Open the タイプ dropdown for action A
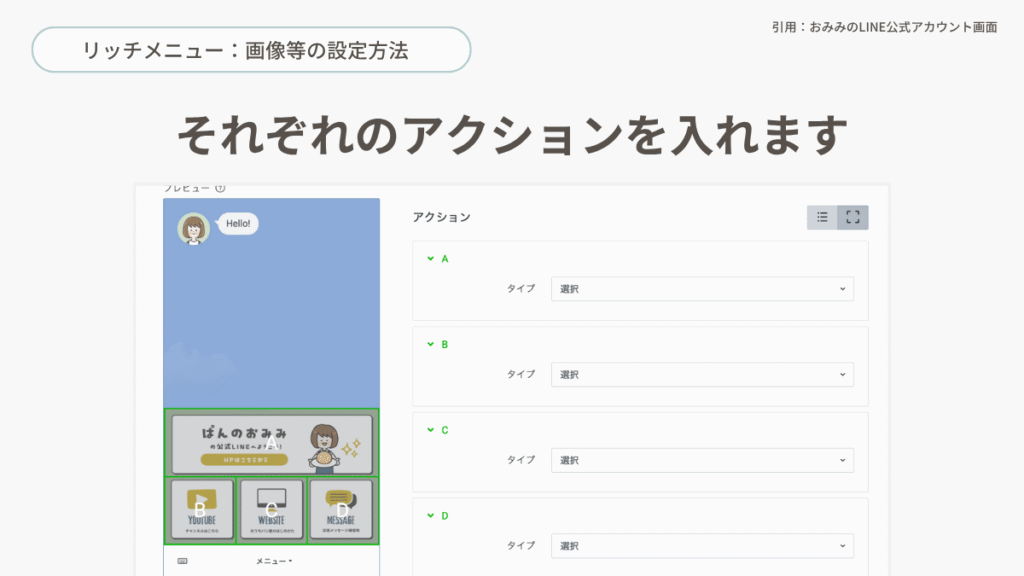This screenshot has height=576, width=1024. (x=702, y=289)
